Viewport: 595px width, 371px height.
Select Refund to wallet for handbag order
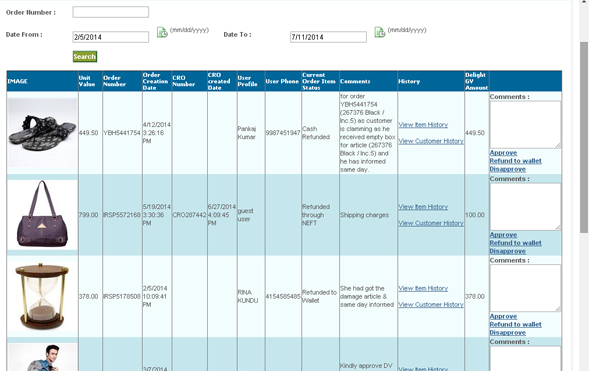515,243
